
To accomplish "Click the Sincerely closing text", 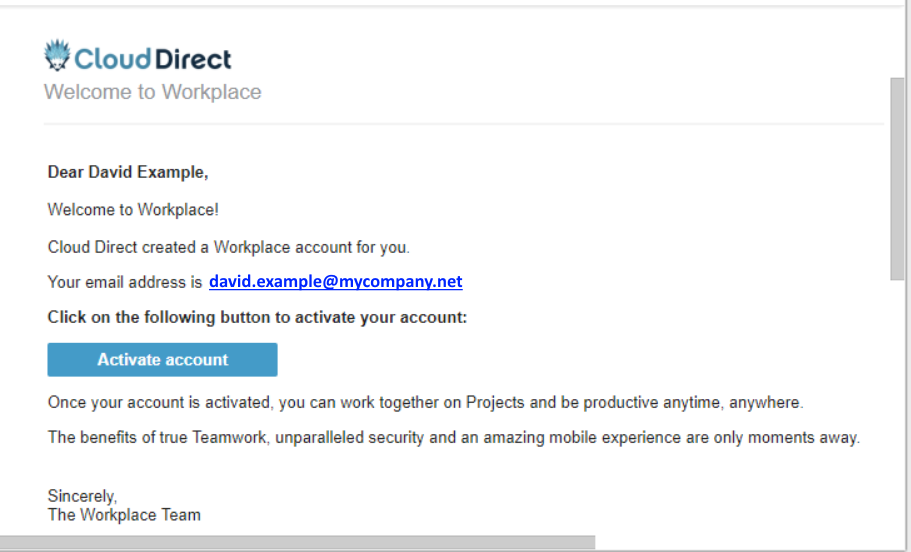I will 83,496.
